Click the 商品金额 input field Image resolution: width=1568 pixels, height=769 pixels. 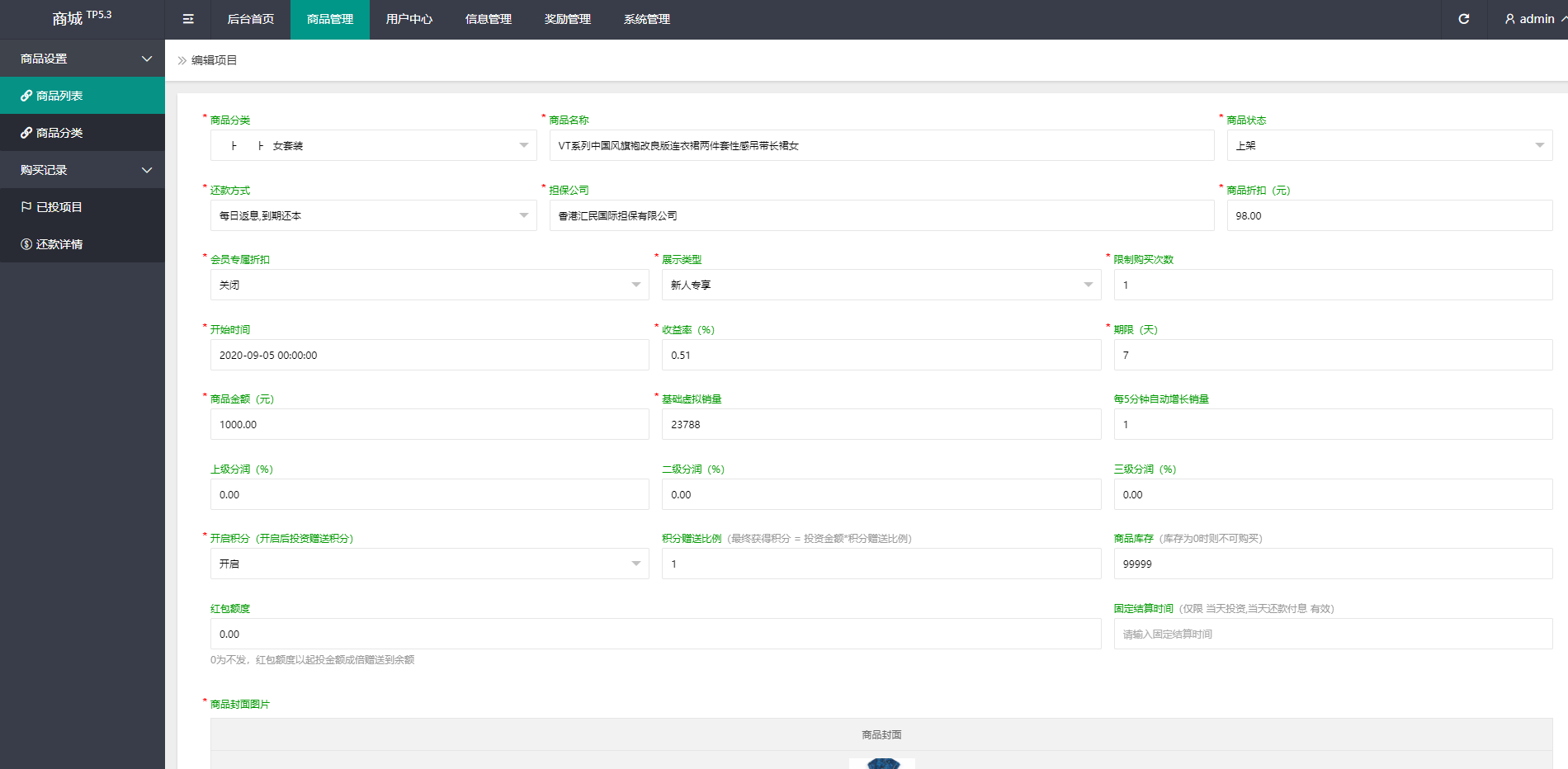pos(428,424)
